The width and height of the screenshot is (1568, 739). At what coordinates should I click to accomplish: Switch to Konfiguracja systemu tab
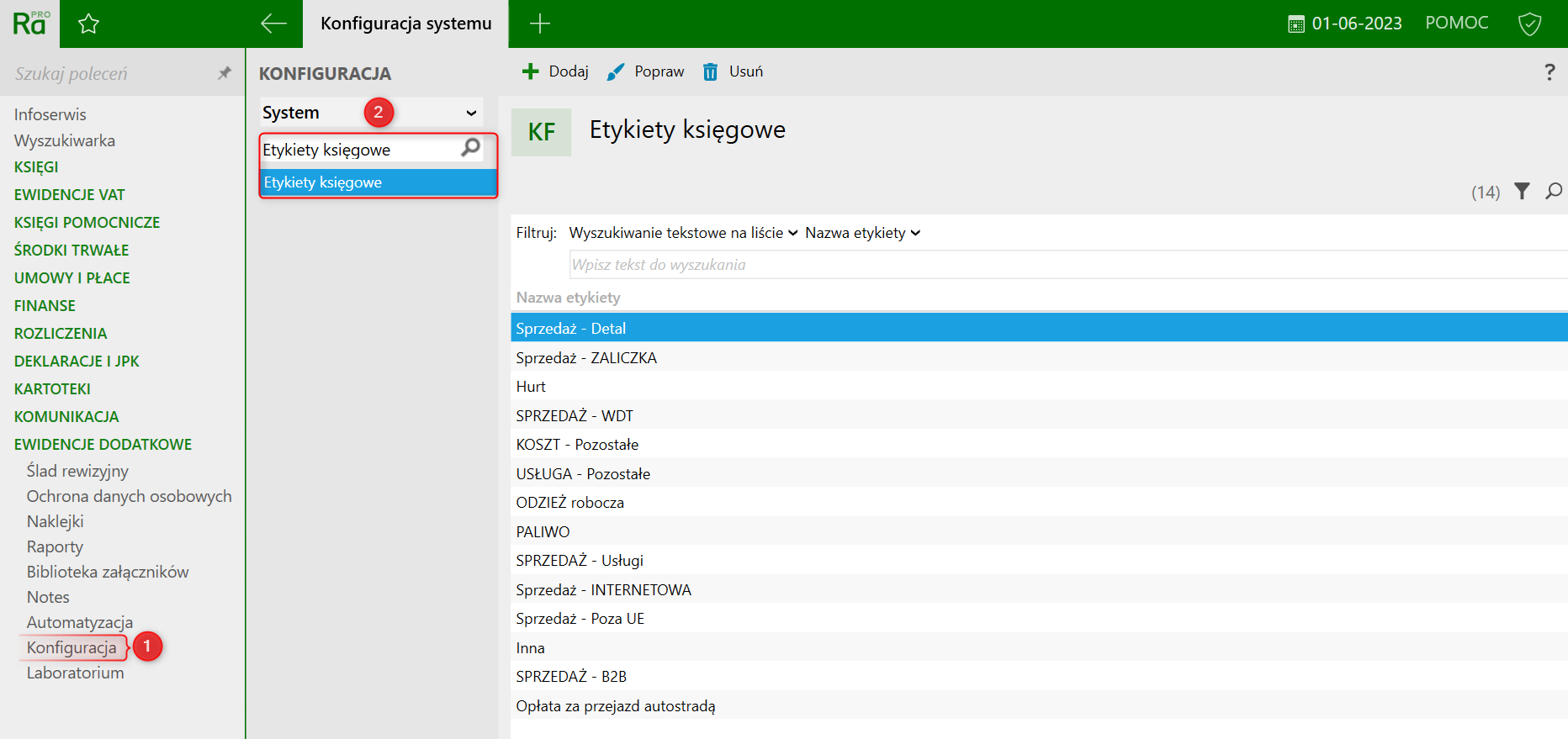pyautogui.click(x=405, y=24)
